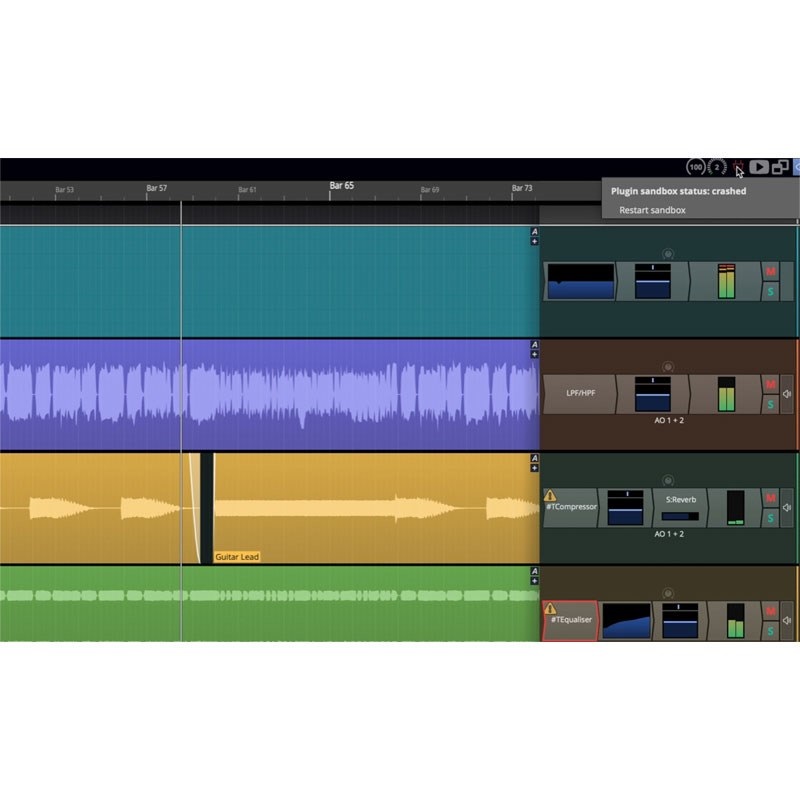The width and height of the screenshot is (800, 800).
Task: Open the A automation menu on green track
Action: pyautogui.click(x=534, y=571)
